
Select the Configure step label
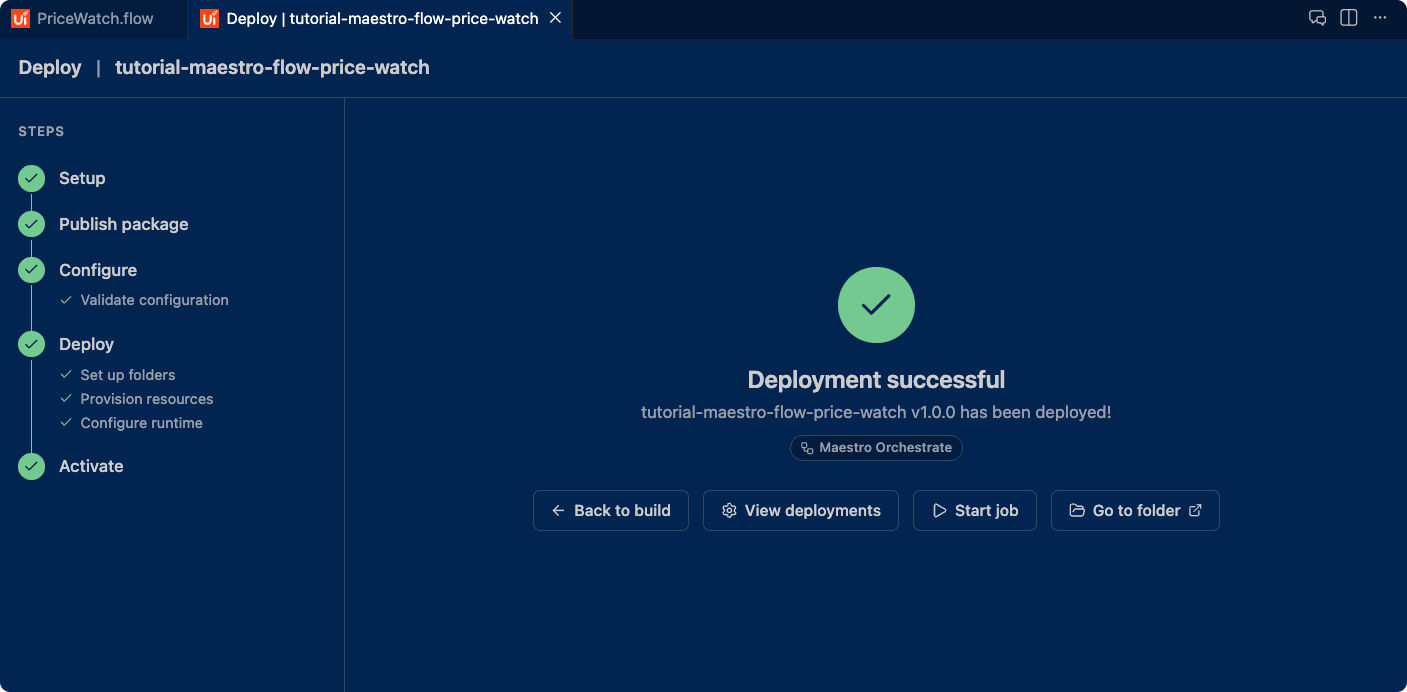tap(98, 270)
